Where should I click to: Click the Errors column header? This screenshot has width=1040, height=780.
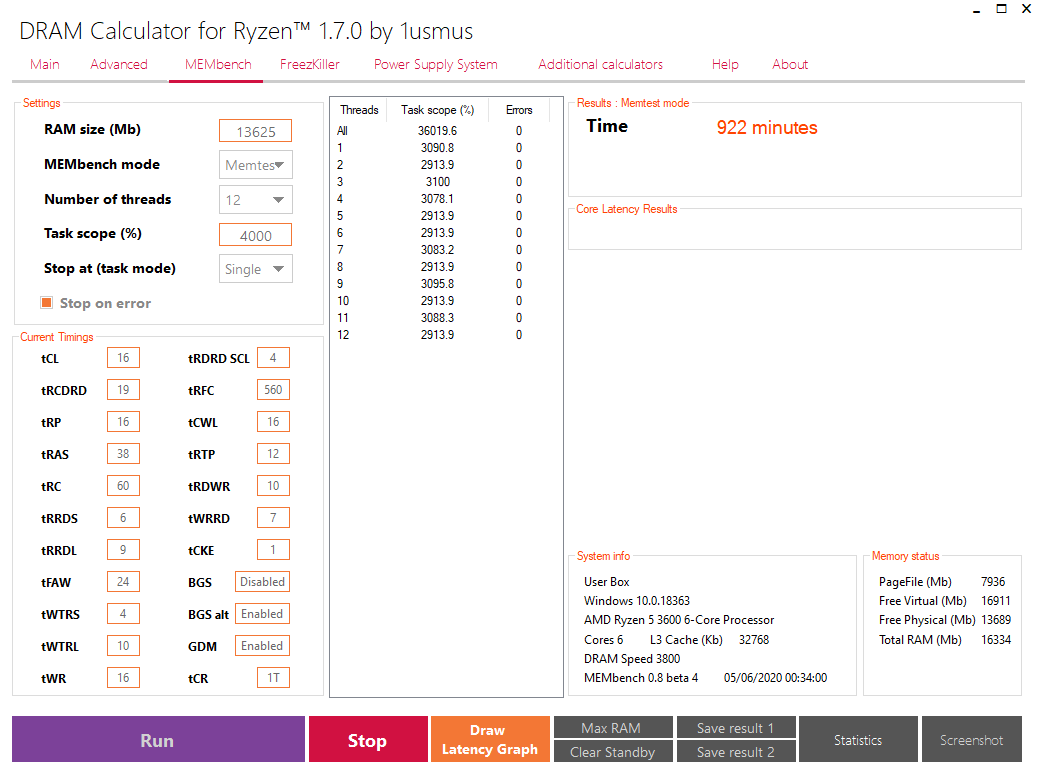click(519, 109)
